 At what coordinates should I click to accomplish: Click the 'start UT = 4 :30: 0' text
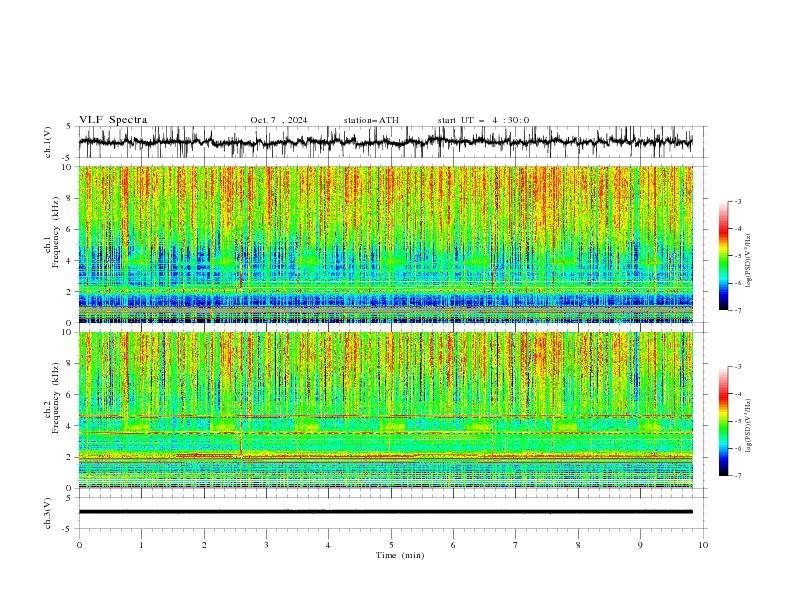click(x=483, y=120)
